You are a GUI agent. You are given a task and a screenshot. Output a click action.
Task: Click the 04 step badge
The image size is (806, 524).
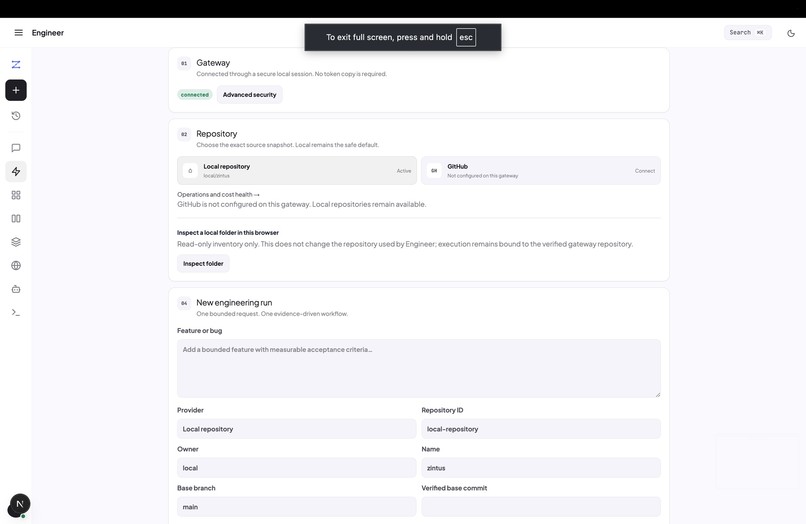pyautogui.click(x=184, y=303)
